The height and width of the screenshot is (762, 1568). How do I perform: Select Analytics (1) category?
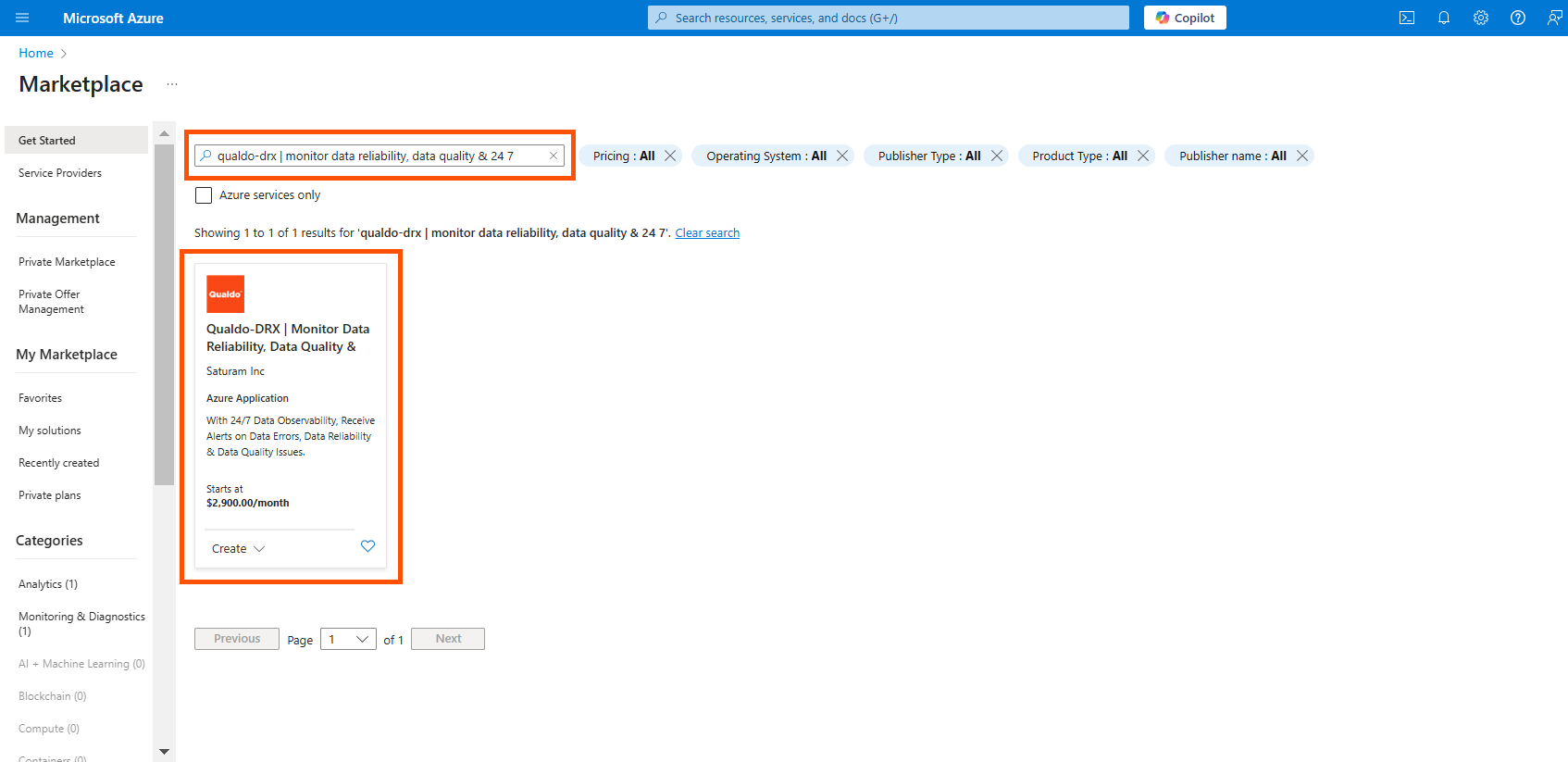48,584
